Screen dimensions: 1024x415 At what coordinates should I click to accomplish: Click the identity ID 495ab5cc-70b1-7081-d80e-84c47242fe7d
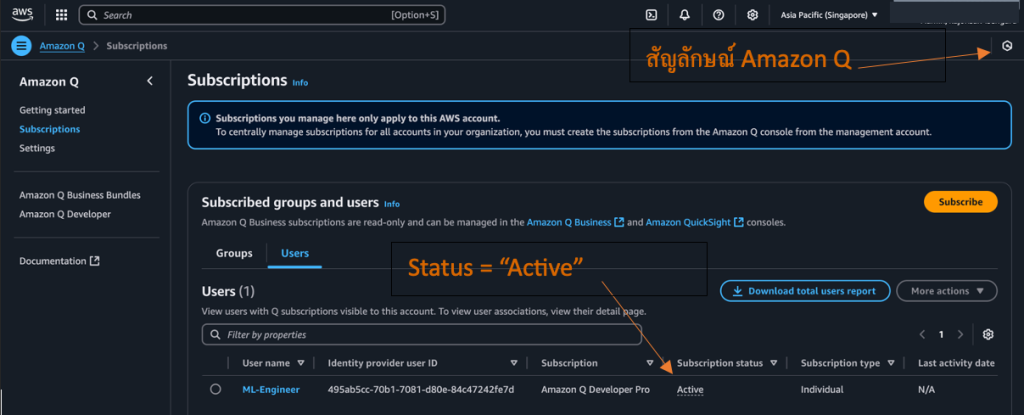[x=421, y=390]
